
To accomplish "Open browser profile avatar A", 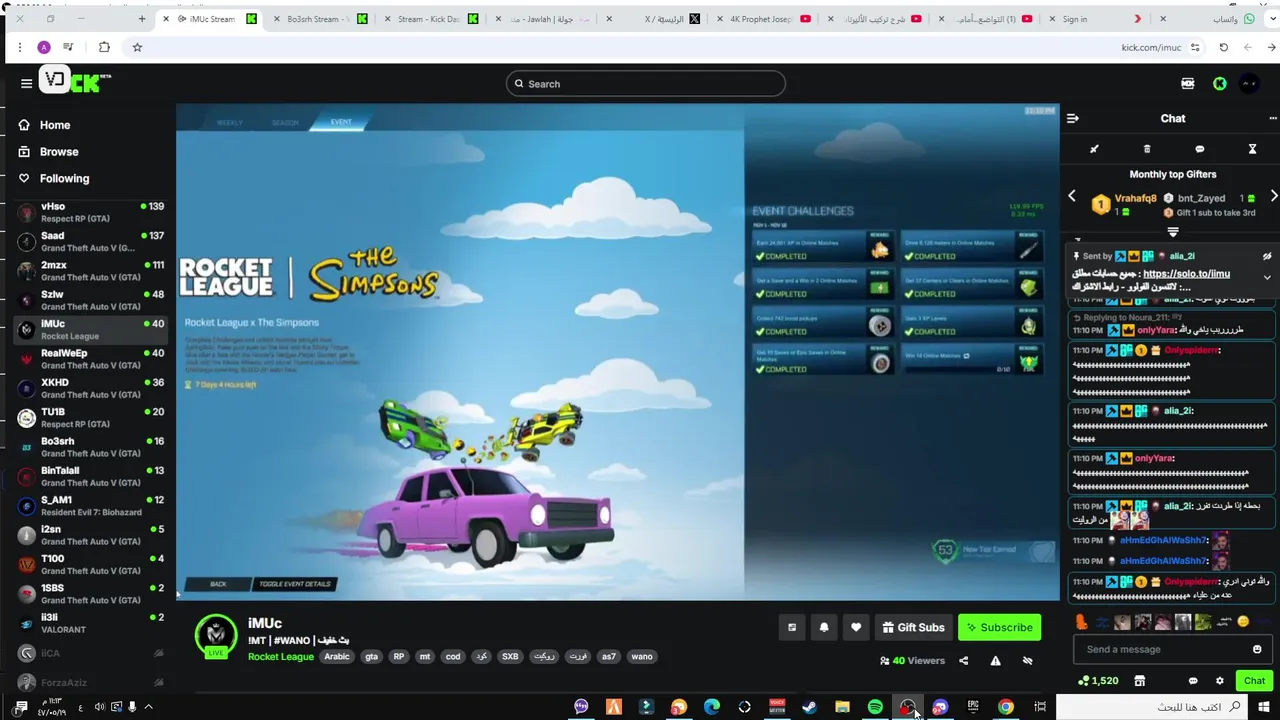I will pos(44,47).
